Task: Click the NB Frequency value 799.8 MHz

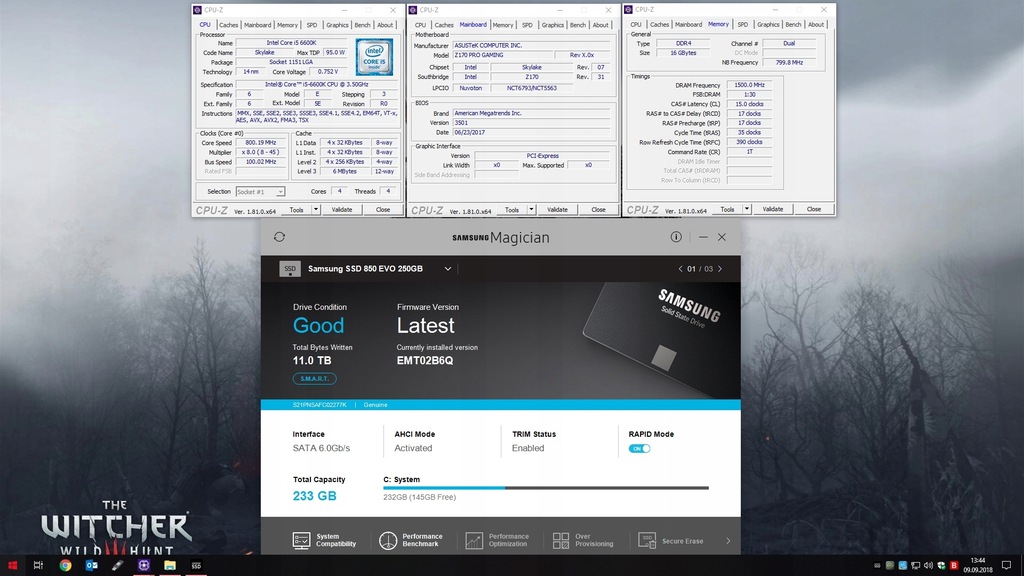Action: click(789, 63)
